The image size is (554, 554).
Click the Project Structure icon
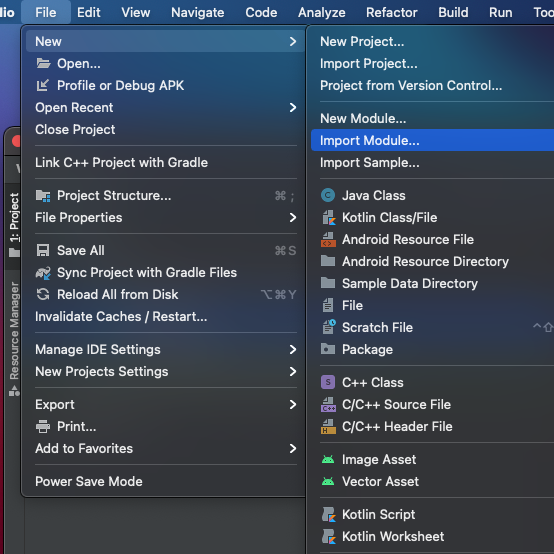pyautogui.click(x=43, y=196)
